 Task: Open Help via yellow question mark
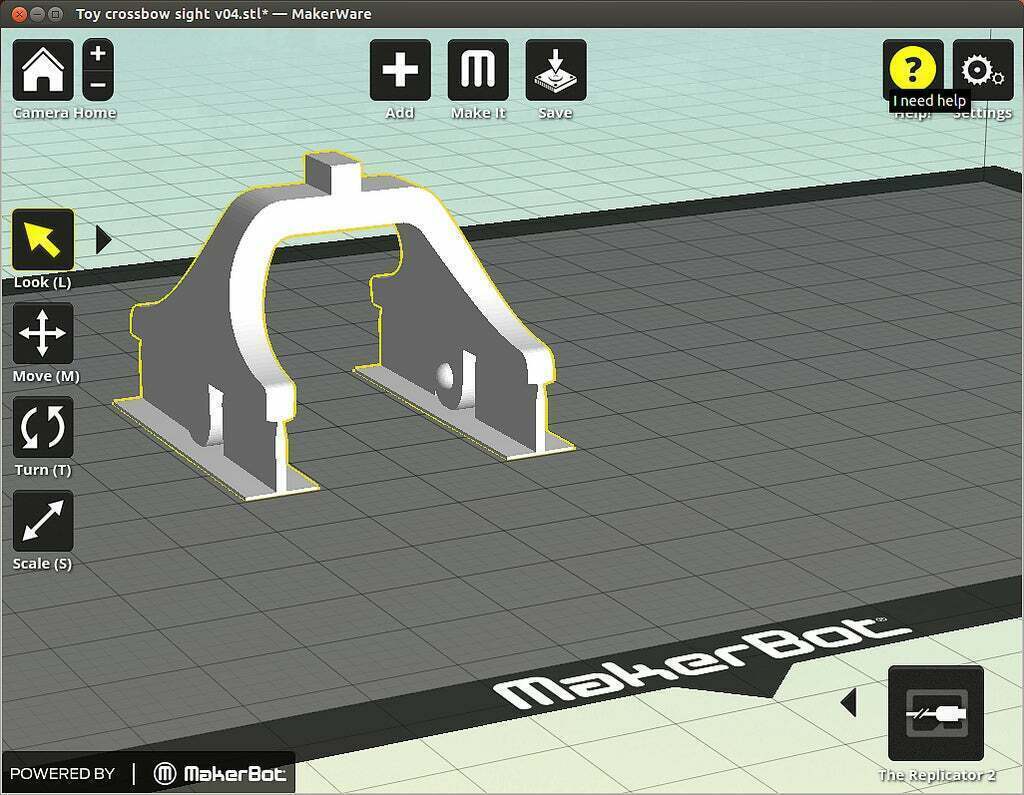pos(913,68)
